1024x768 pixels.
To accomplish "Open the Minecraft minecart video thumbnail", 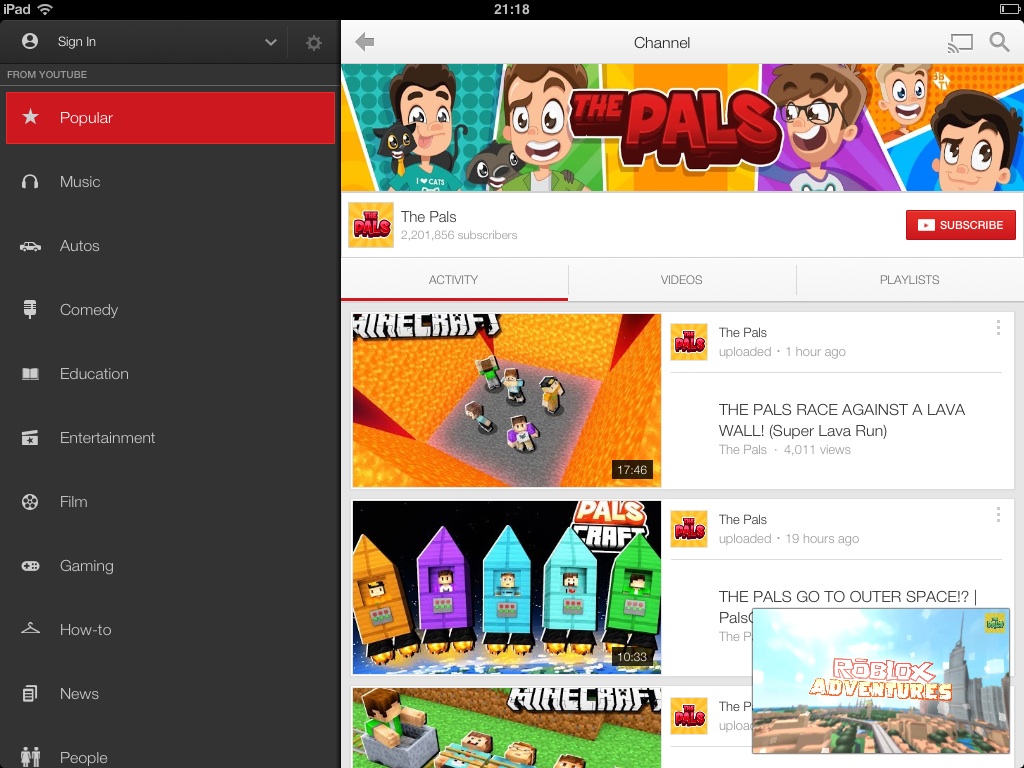I will point(506,727).
